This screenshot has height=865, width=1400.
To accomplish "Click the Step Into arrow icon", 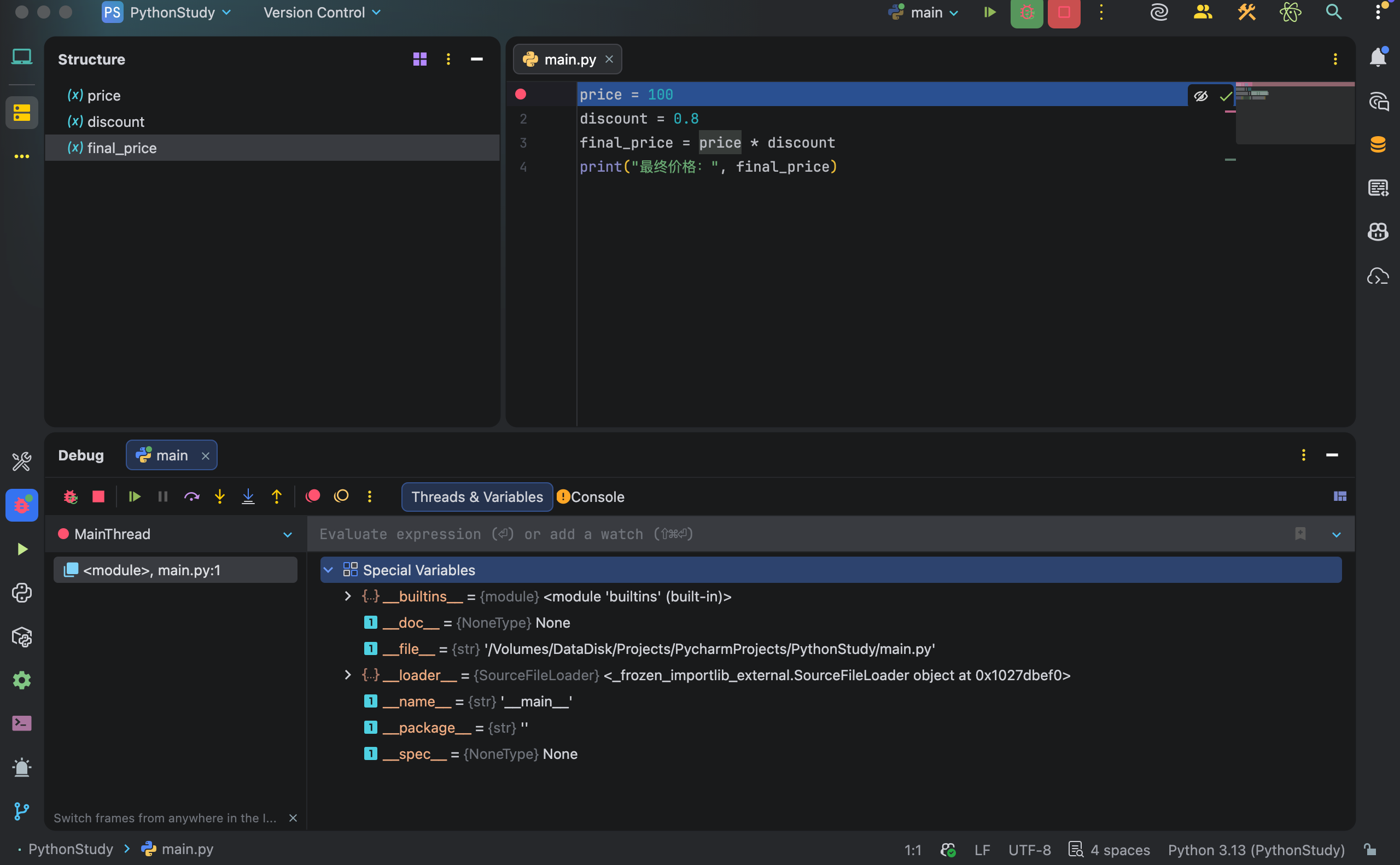I will [220, 496].
